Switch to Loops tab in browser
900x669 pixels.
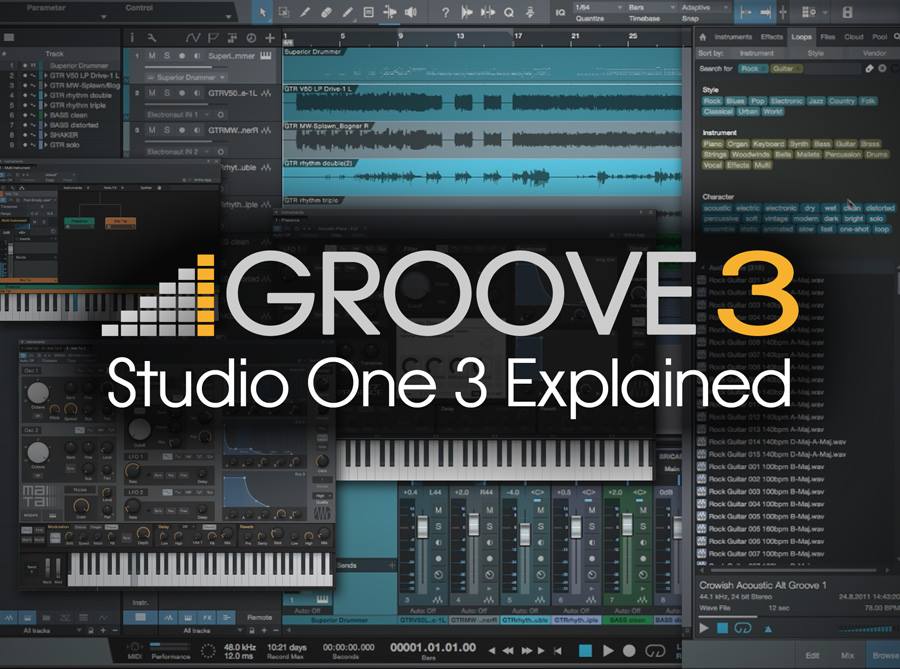pyautogui.click(x=801, y=37)
